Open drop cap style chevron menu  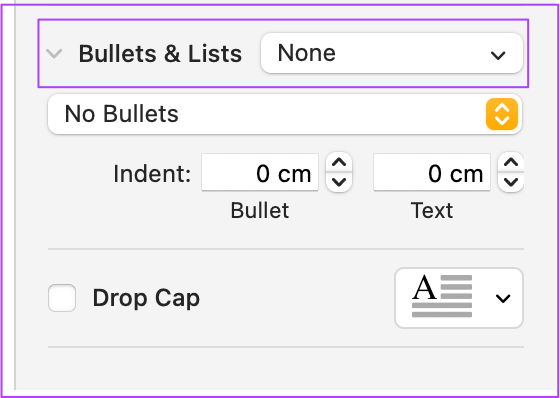coord(503,298)
